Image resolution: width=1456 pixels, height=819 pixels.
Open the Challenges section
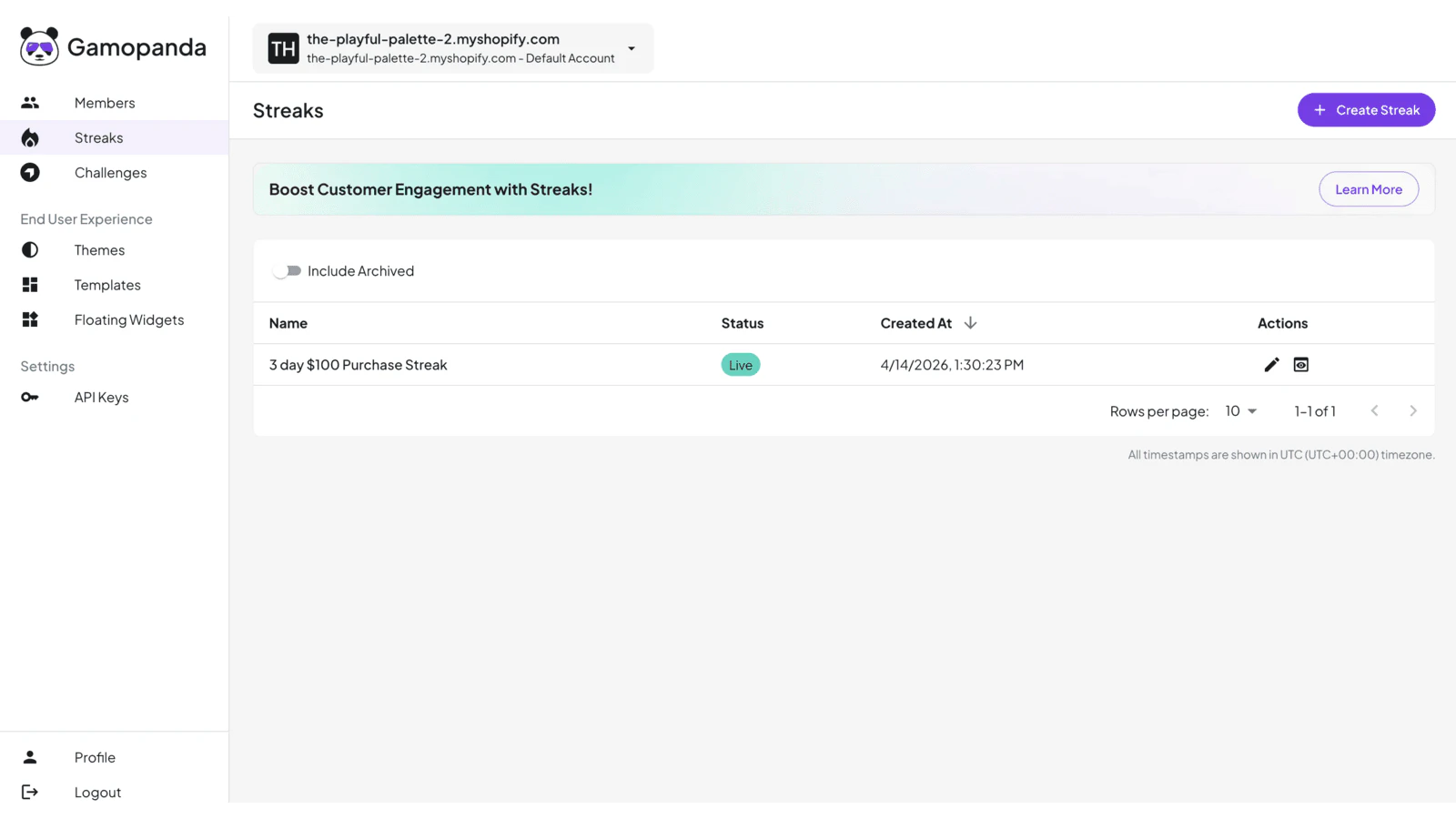click(x=114, y=172)
